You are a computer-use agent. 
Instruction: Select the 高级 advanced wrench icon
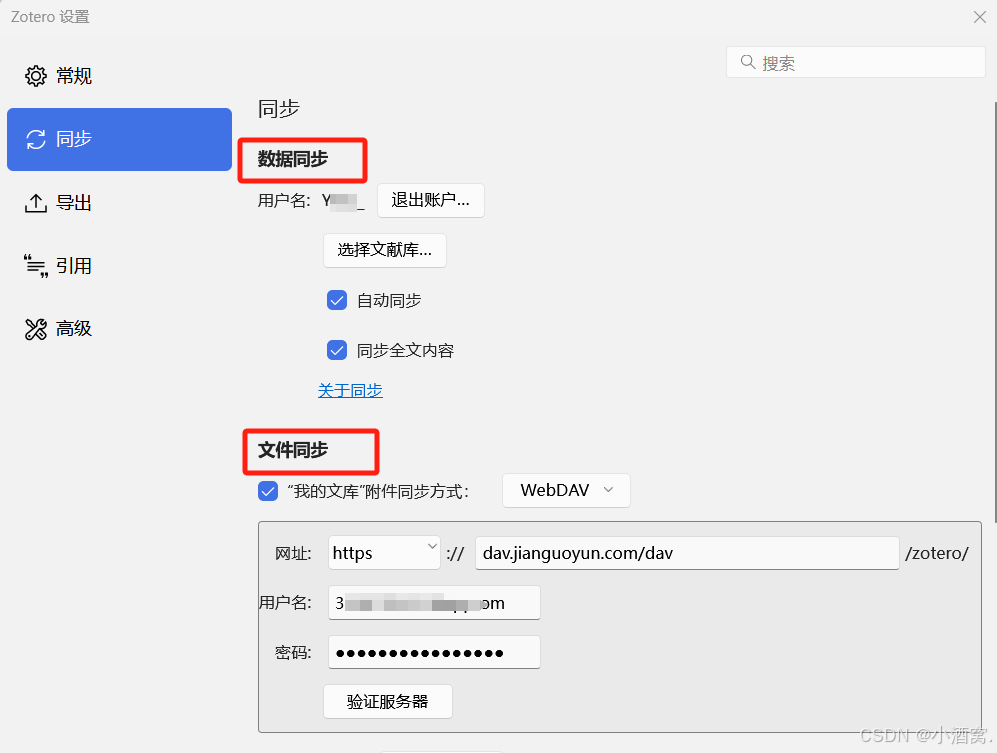pyautogui.click(x=35, y=328)
